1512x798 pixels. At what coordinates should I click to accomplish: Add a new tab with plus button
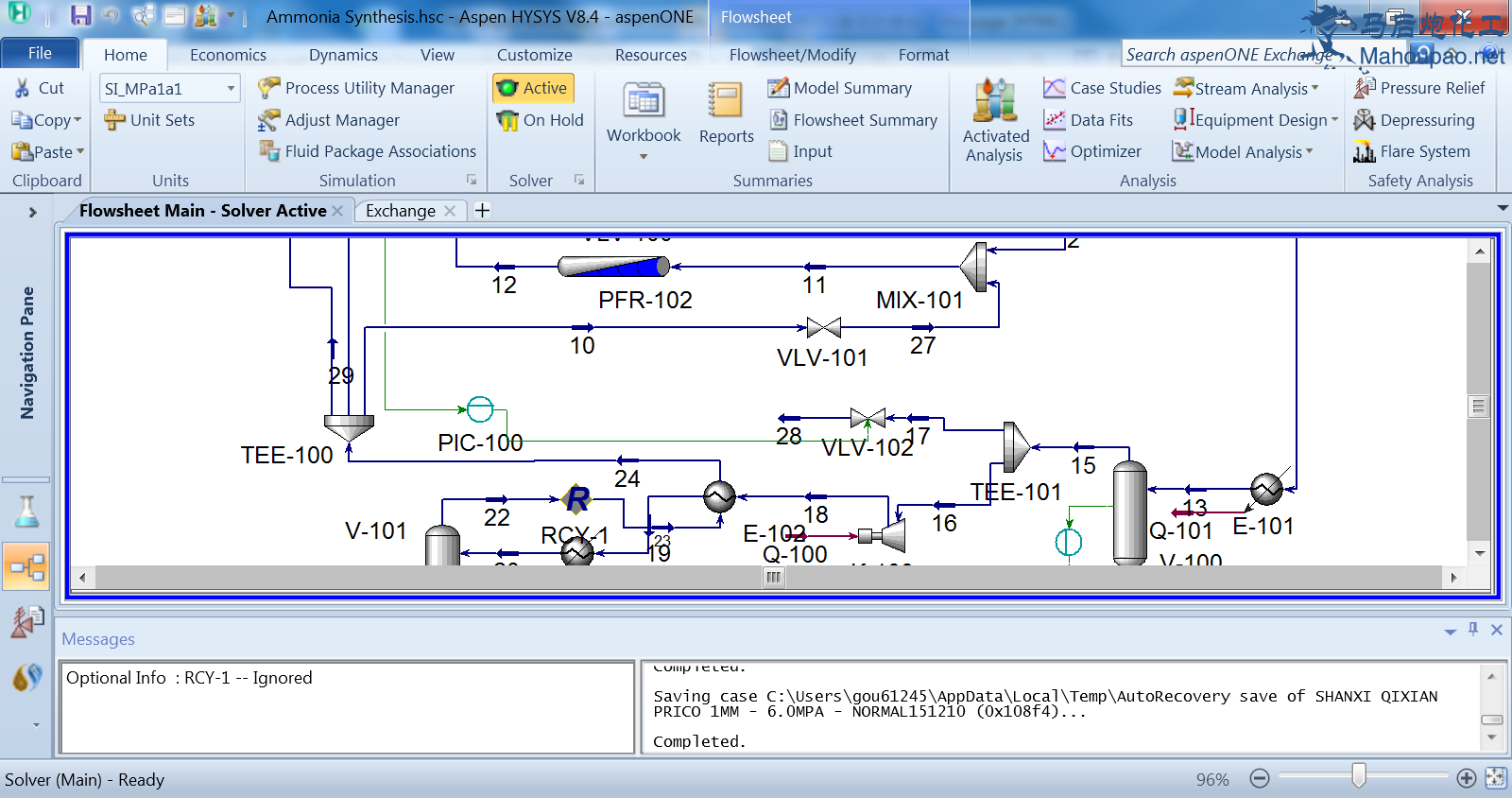(482, 210)
